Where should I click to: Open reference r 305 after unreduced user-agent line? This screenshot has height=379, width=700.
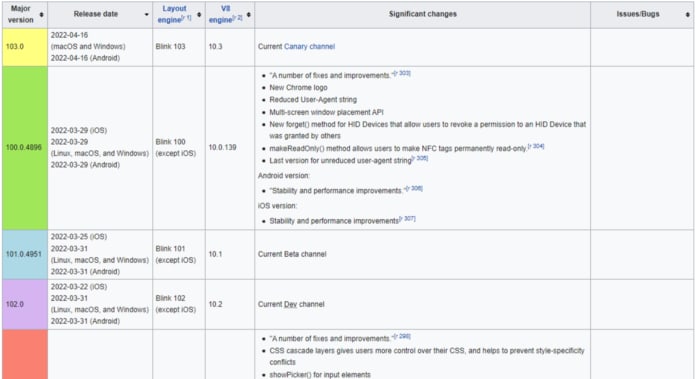click(420, 158)
